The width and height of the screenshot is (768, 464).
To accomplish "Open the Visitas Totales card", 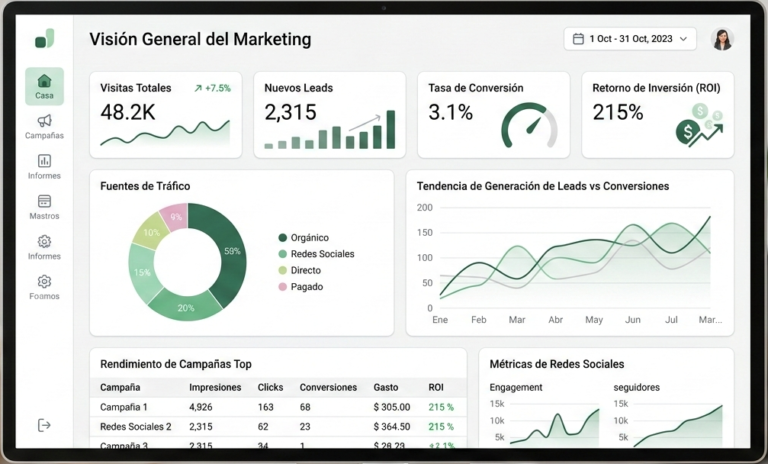I will tap(165, 114).
